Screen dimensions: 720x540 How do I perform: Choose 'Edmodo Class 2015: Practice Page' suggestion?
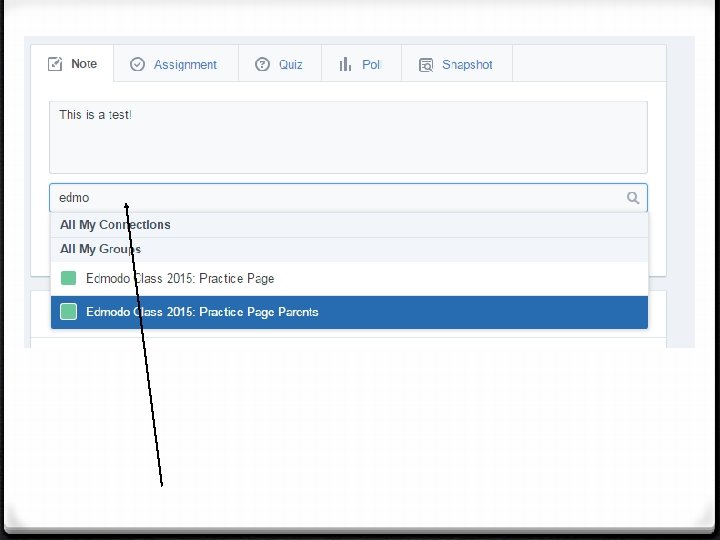(x=349, y=279)
